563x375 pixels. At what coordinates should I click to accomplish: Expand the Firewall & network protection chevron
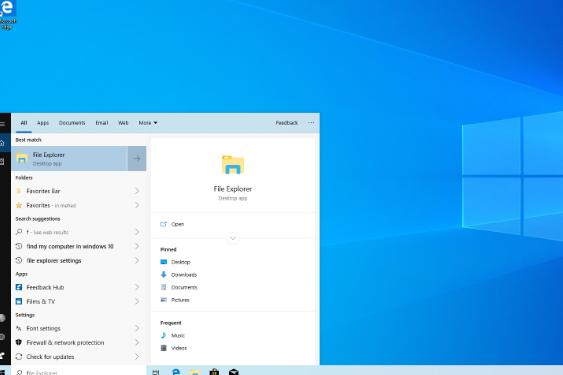[x=137, y=342]
